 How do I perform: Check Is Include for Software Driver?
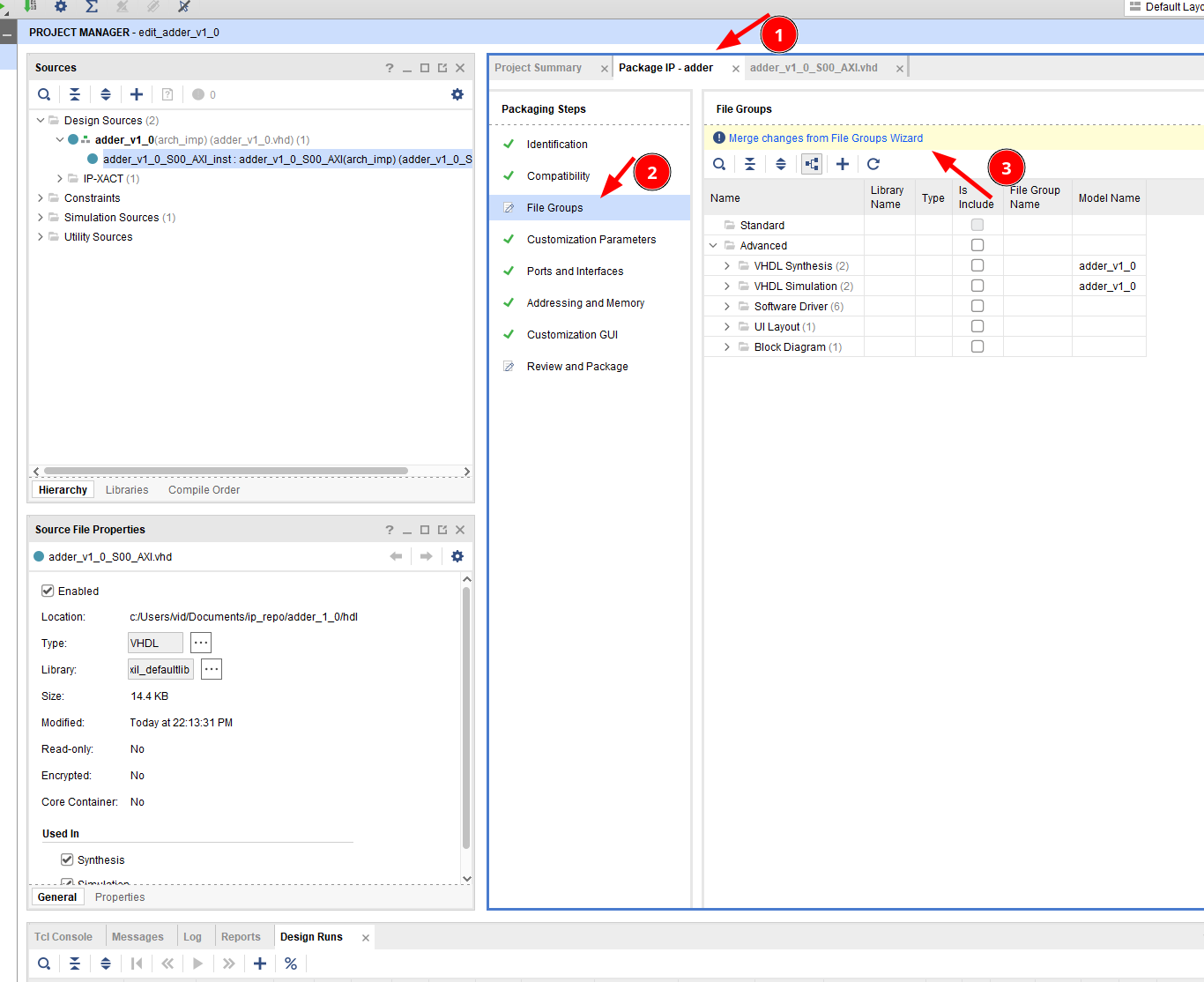pos(977,306)
